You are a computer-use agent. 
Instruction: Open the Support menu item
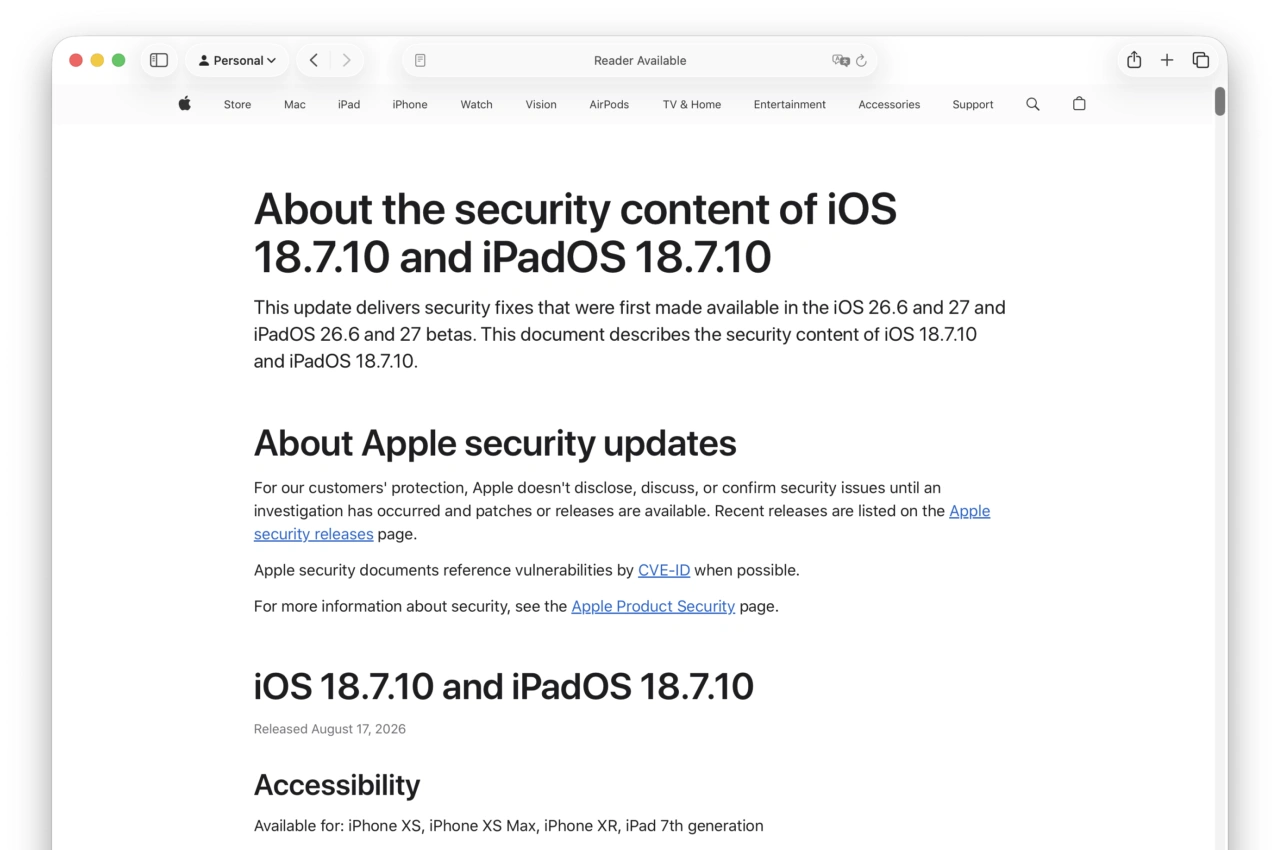pos(973,104)
